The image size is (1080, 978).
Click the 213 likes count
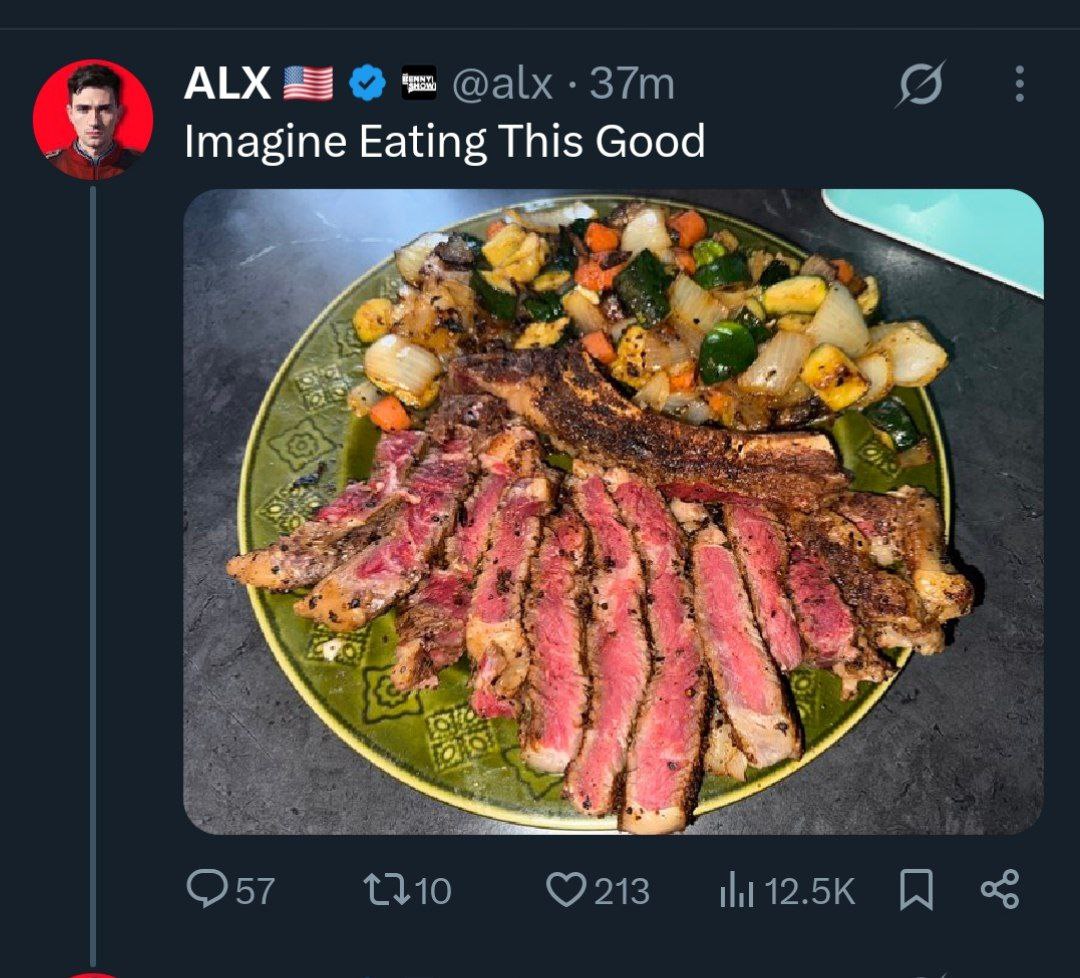click(x=622, y=890)
